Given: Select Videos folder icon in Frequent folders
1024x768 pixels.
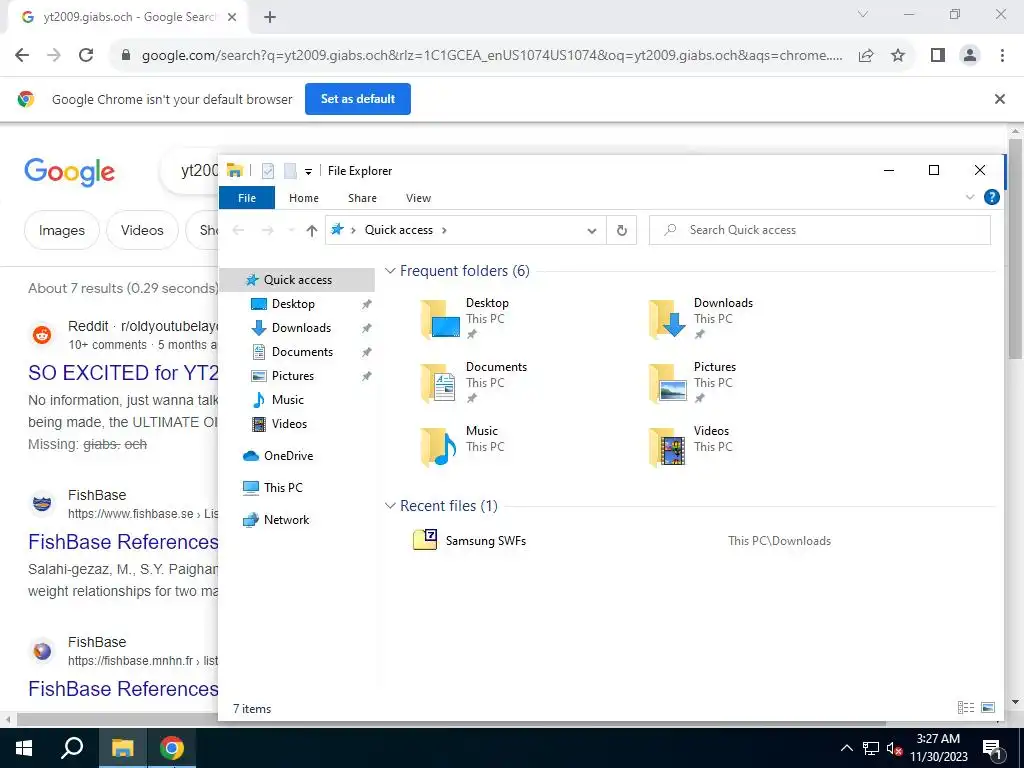Looking at the screenshot, I should point(667,447).
